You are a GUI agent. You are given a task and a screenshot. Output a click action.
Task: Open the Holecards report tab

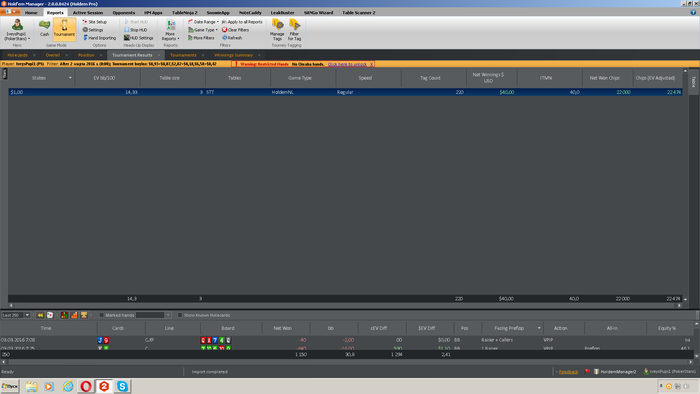point(17,55)
